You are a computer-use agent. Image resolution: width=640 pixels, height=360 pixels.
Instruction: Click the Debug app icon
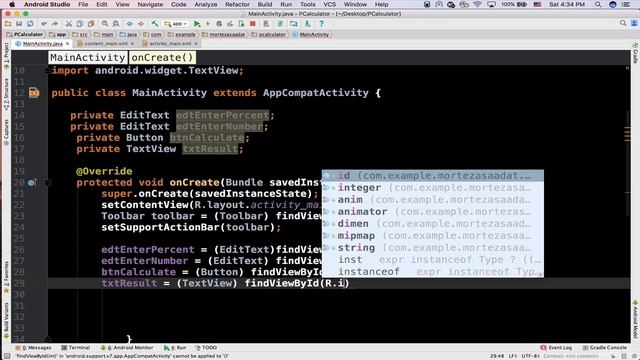pos(219,24)
